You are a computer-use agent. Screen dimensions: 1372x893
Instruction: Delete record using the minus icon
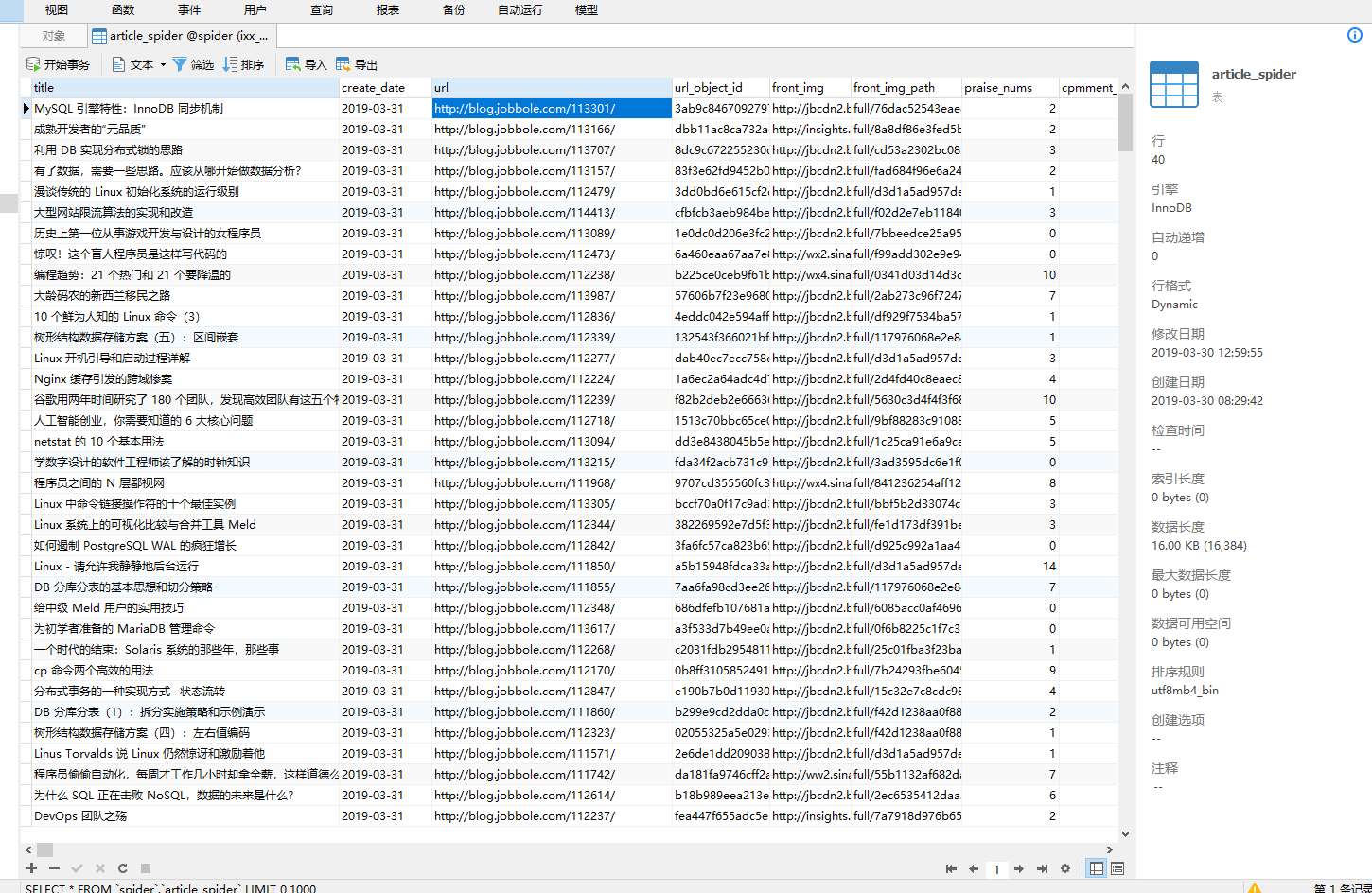point(54,867)
